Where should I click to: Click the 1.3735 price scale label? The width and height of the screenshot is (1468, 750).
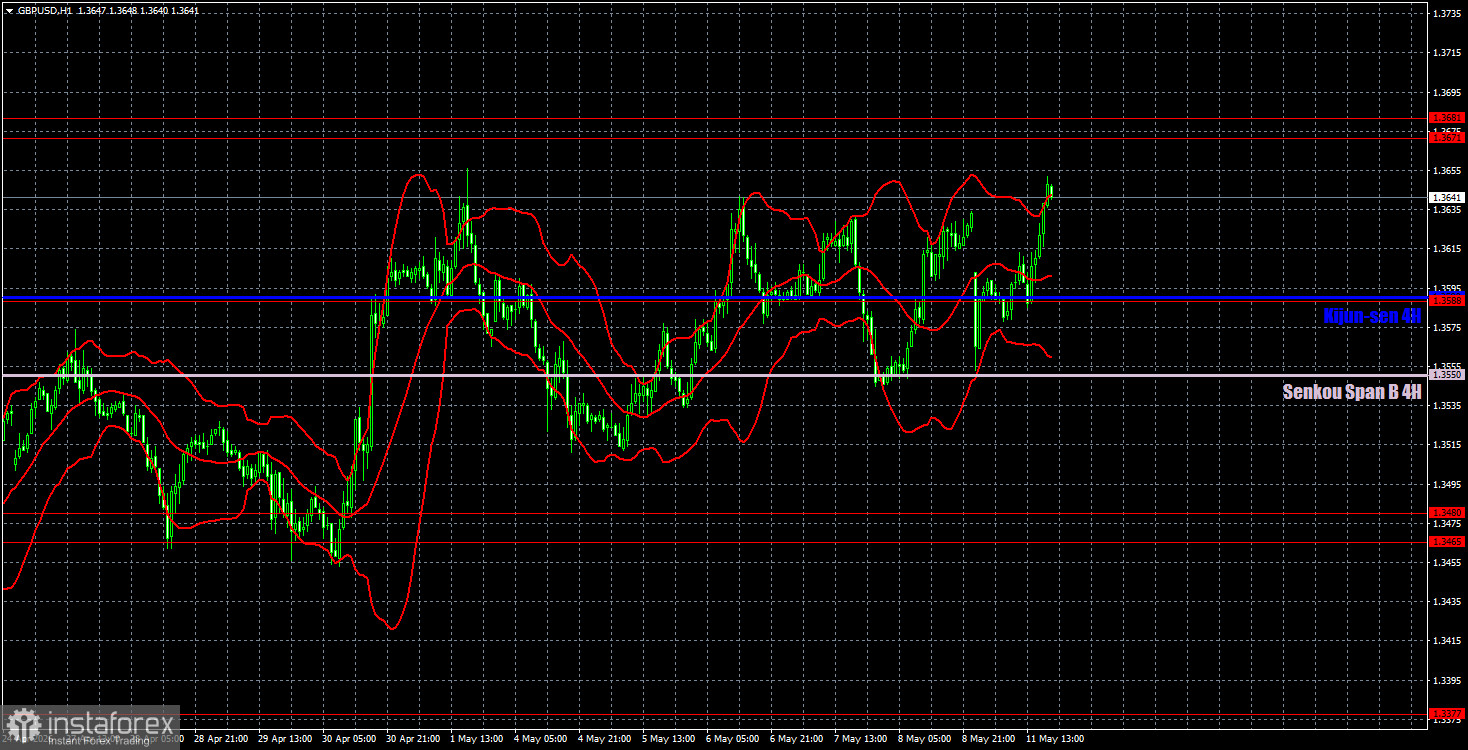coord(1446,13)
